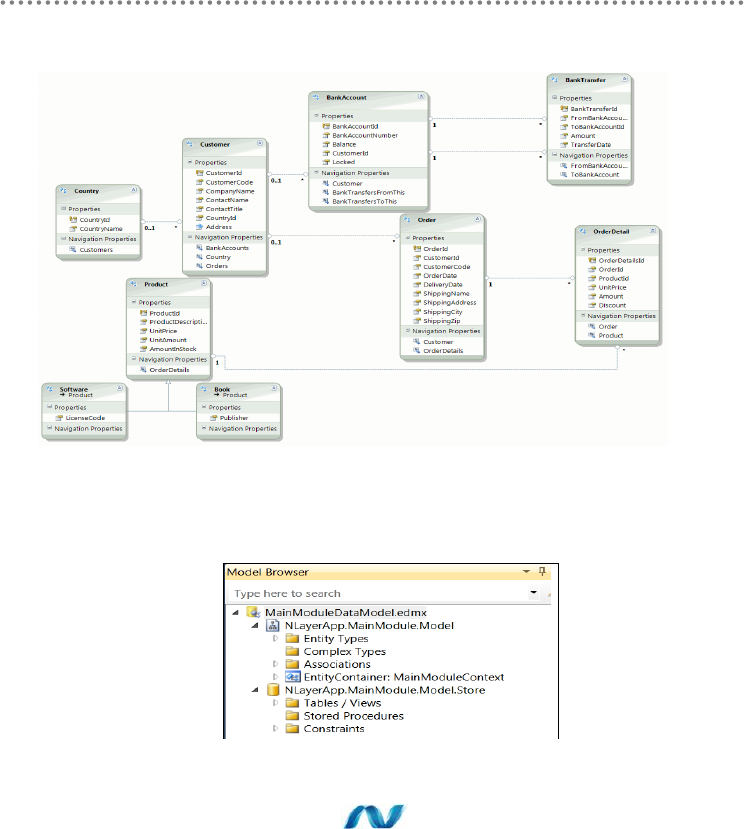Select the CountryName property in Country
Screen dimensions: 744x829
[x=101, y=229]
